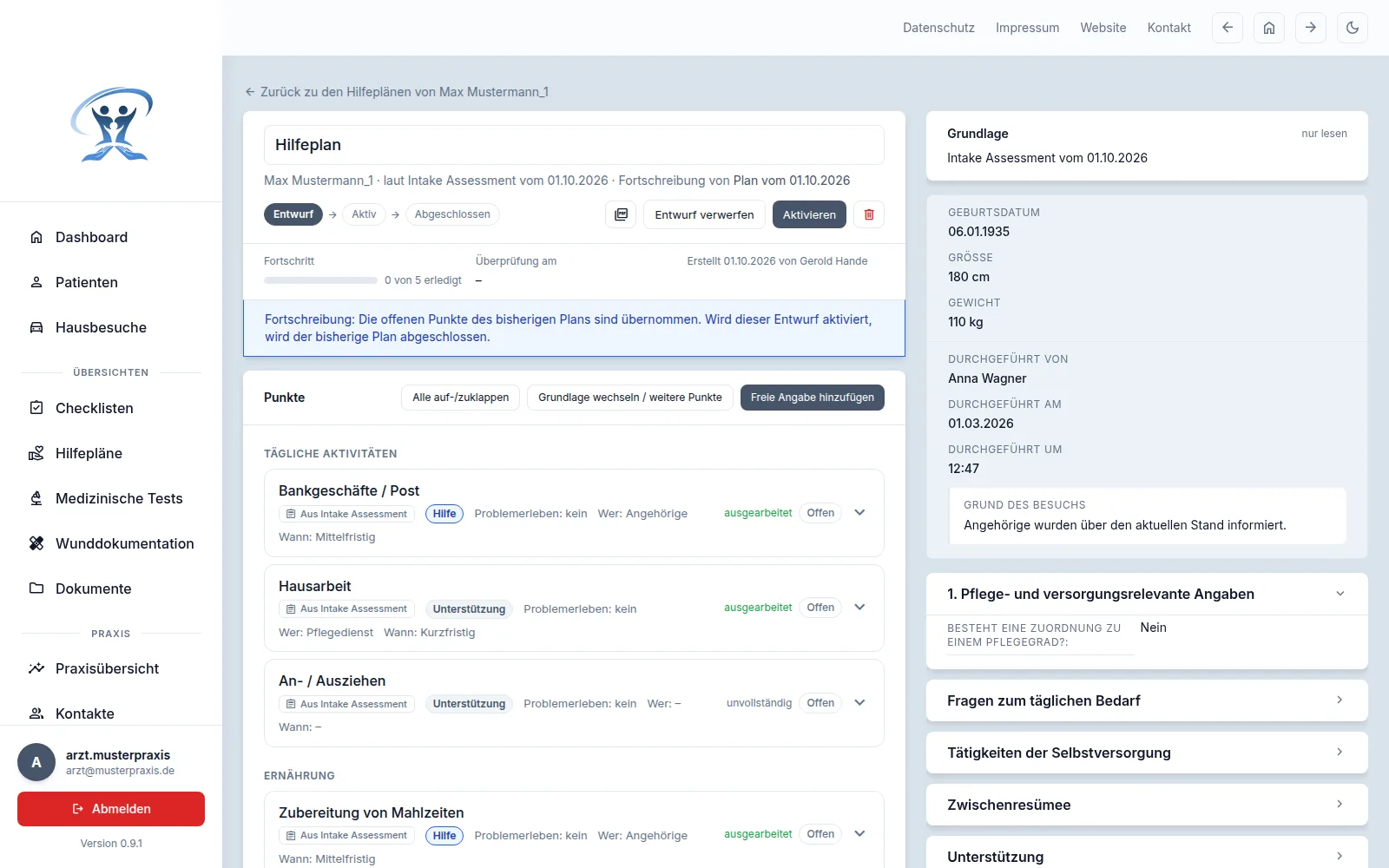The width and height of the screenshot is (1389, 868).
Task: Click the Medizinische Tests microscope icon
Action: pyautogui.click(x=36, y=498)
